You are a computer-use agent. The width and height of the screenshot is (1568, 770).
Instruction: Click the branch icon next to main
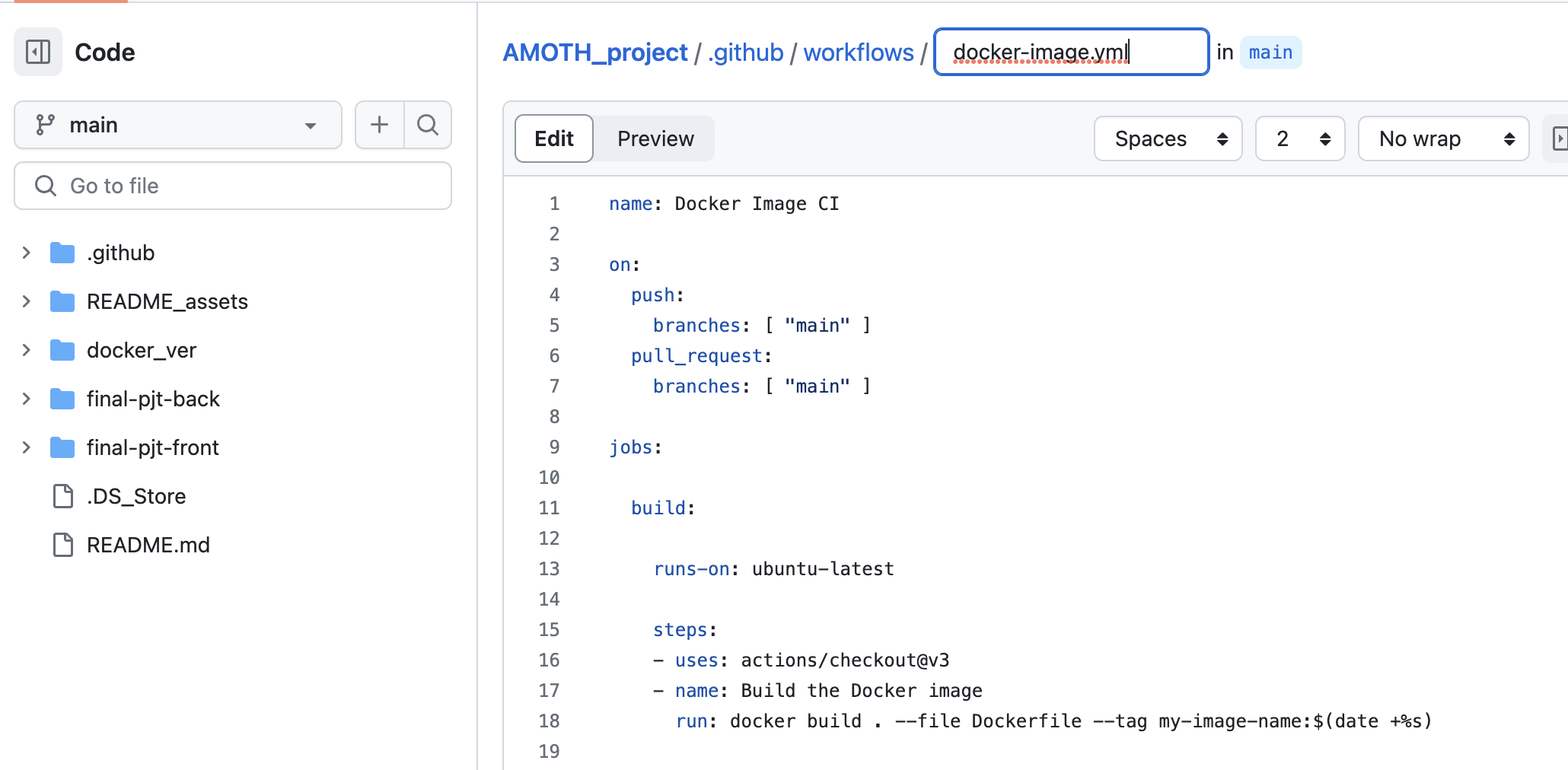tap(46, 124)
